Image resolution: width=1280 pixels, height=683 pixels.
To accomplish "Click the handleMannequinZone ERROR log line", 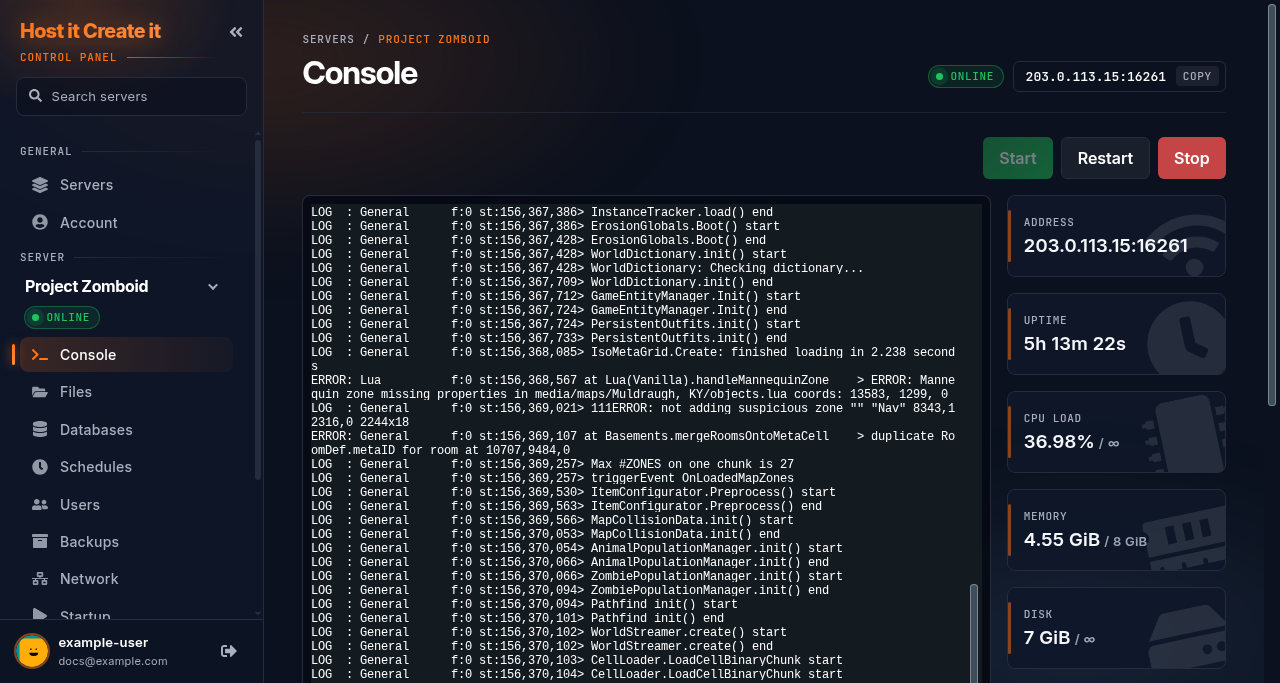I will coord(633,387).
